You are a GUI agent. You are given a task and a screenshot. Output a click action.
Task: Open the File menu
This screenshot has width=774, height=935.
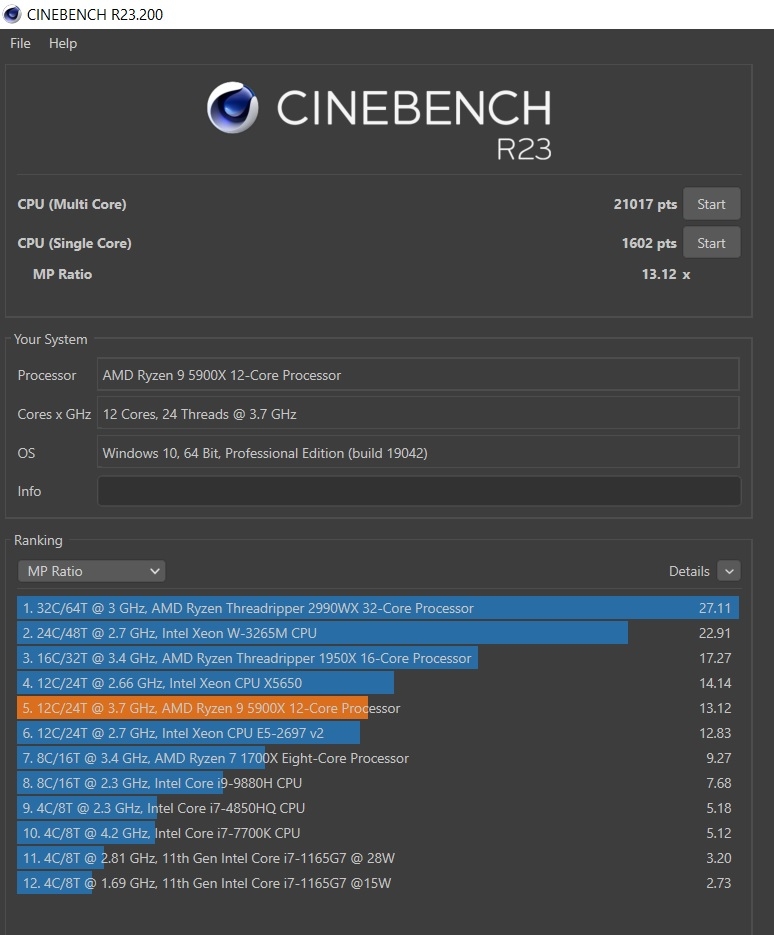pyautogui.click(x=20, y=44)
